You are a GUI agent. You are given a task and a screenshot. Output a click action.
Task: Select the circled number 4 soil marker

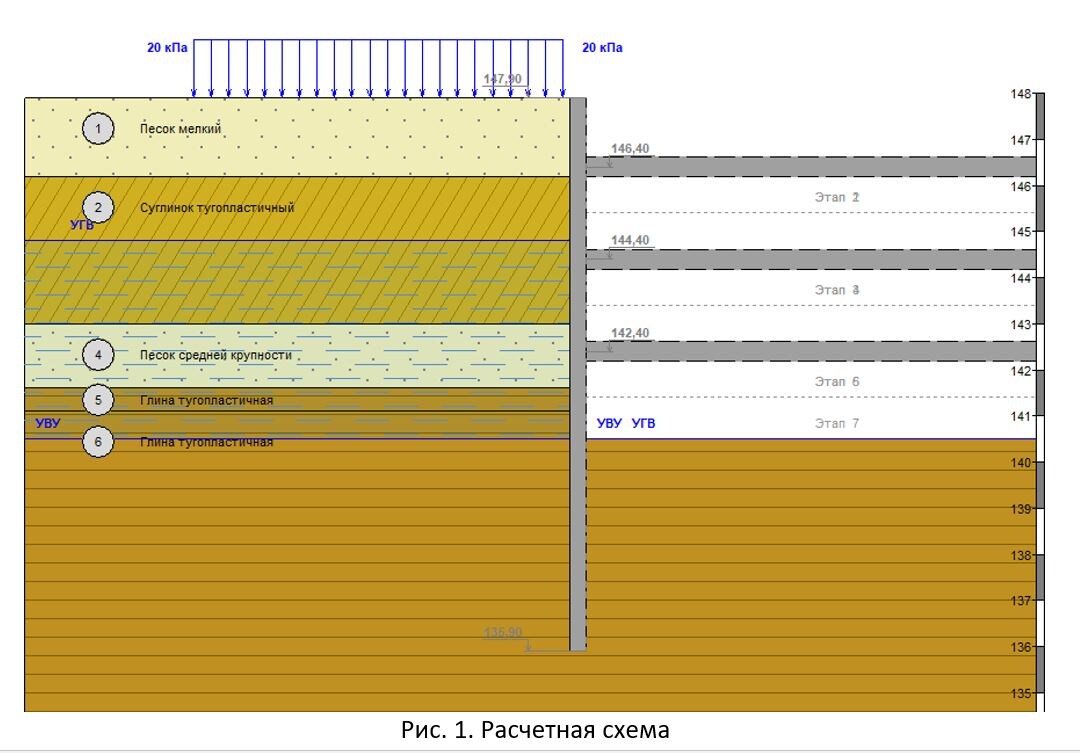[98, 355]
